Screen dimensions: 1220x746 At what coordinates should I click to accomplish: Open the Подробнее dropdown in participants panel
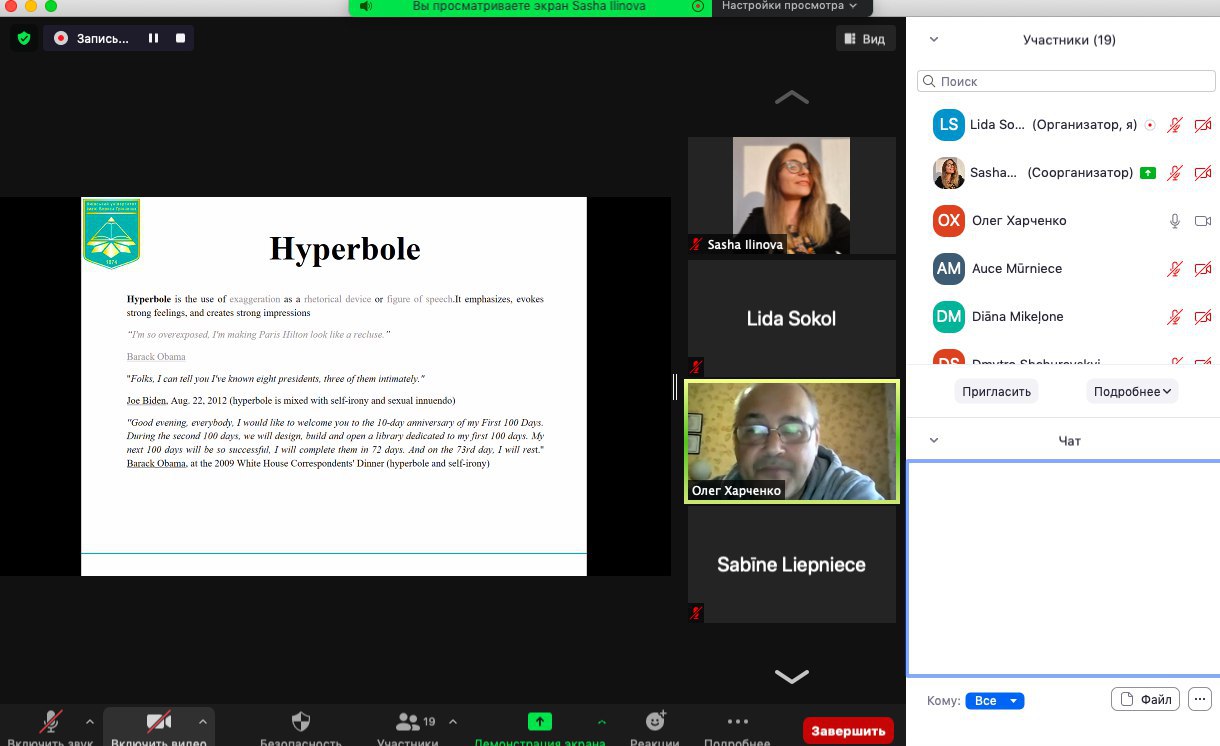coord(1133,391)
